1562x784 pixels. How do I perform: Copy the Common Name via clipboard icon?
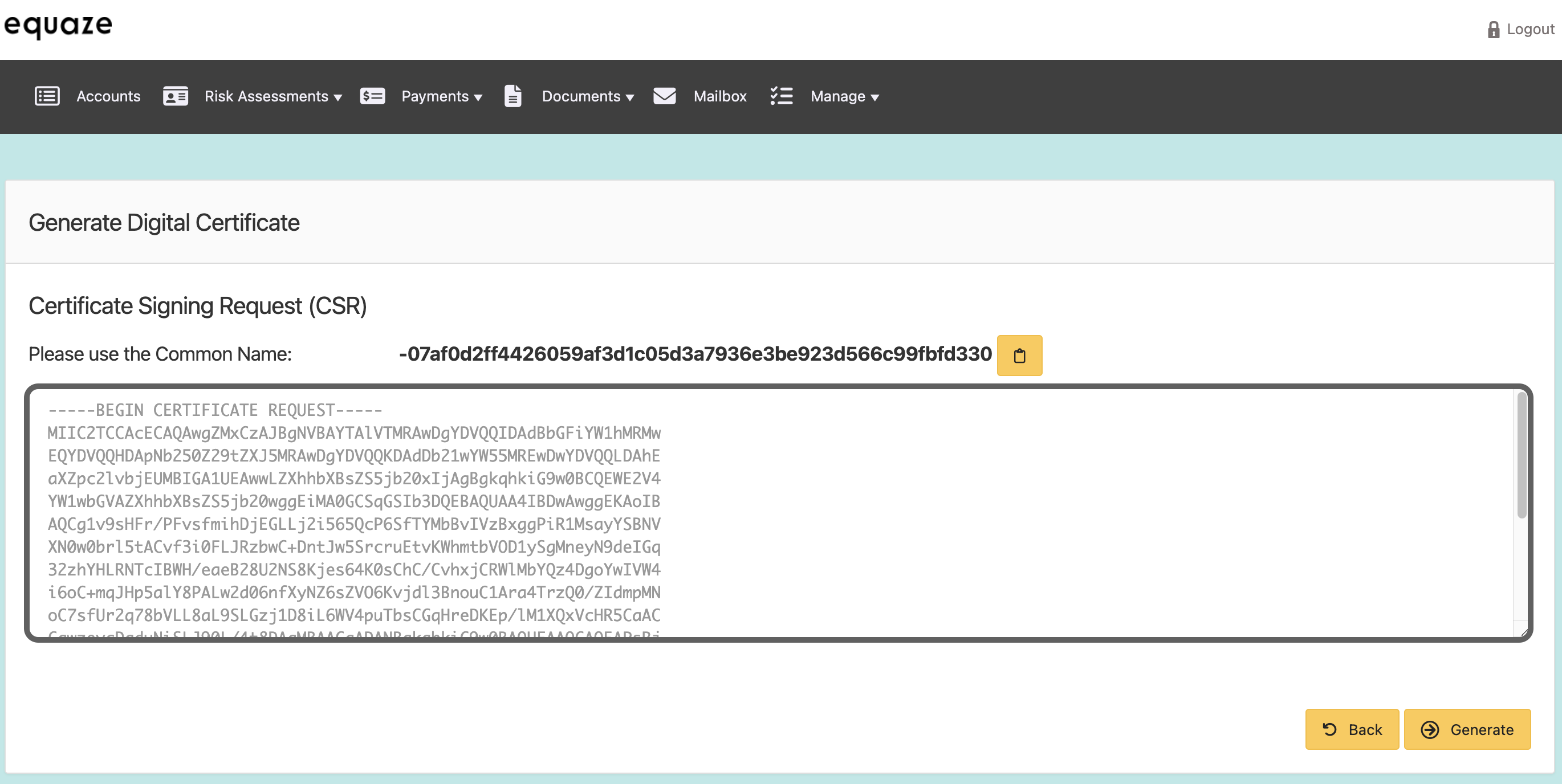pyautogui.click(x=1019, y=356)
